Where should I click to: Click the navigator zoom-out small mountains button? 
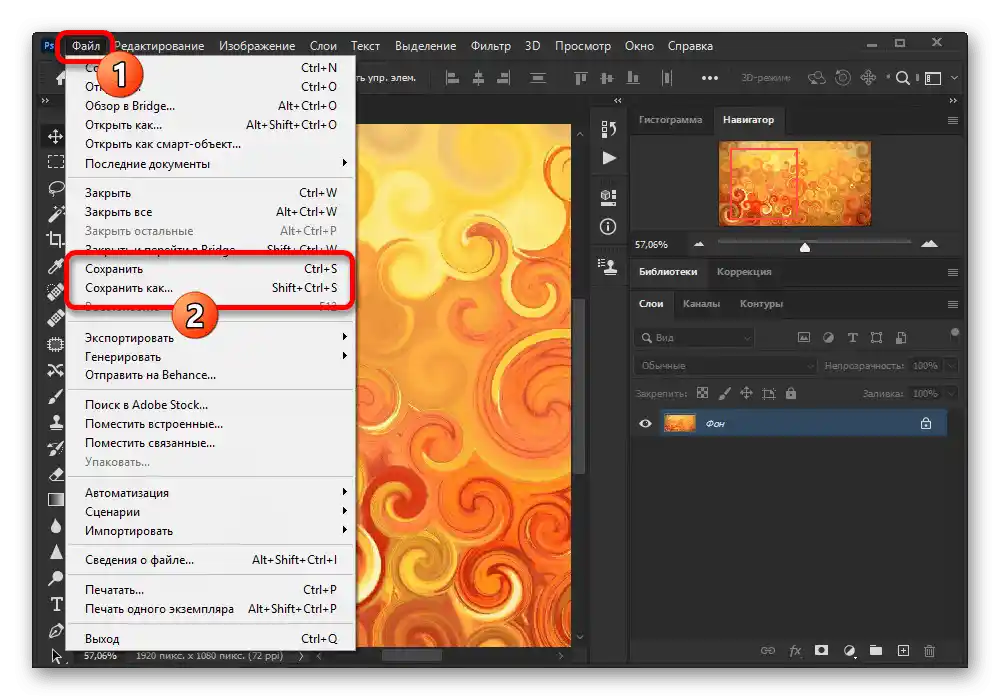pos(699,244)
